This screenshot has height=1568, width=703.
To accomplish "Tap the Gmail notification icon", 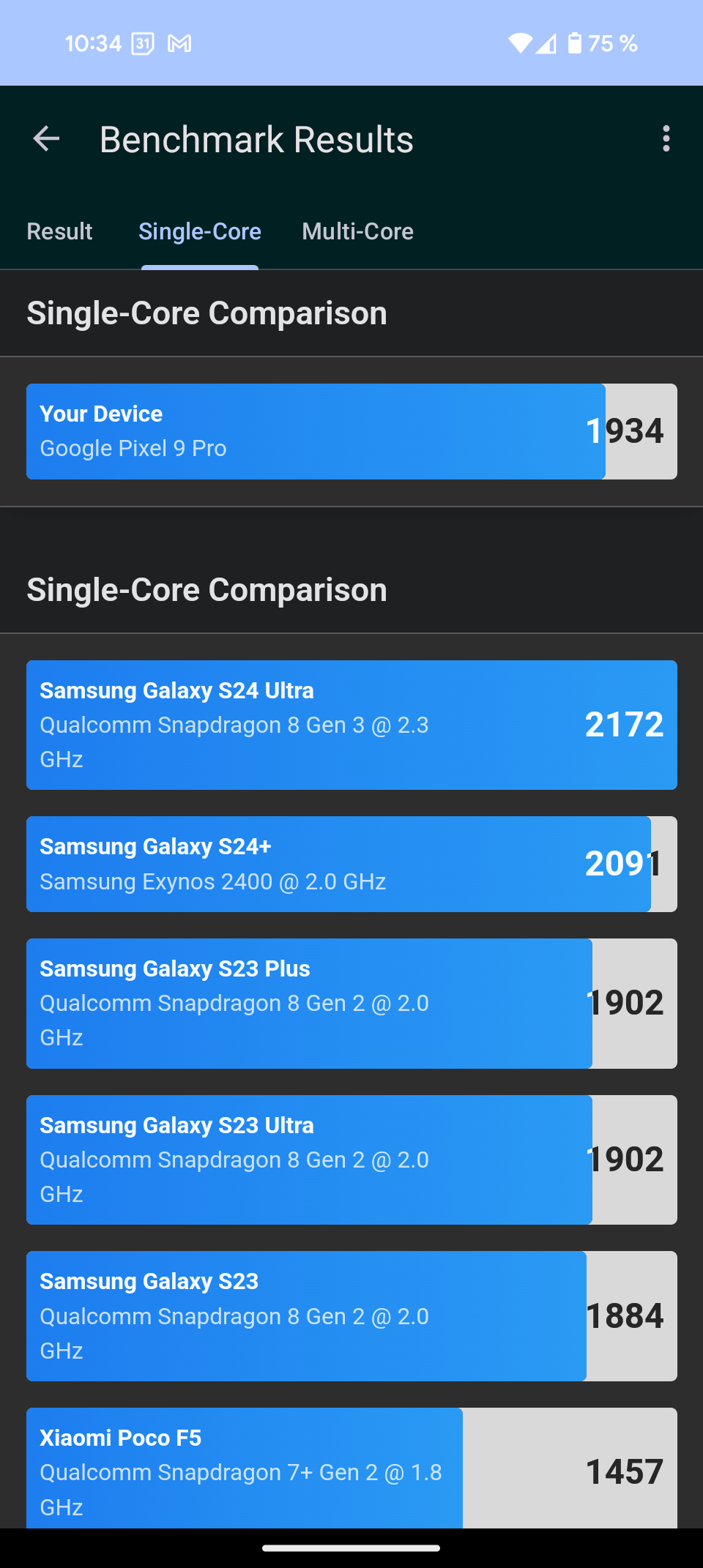I will pyautogui.click(x=179, y=44).
